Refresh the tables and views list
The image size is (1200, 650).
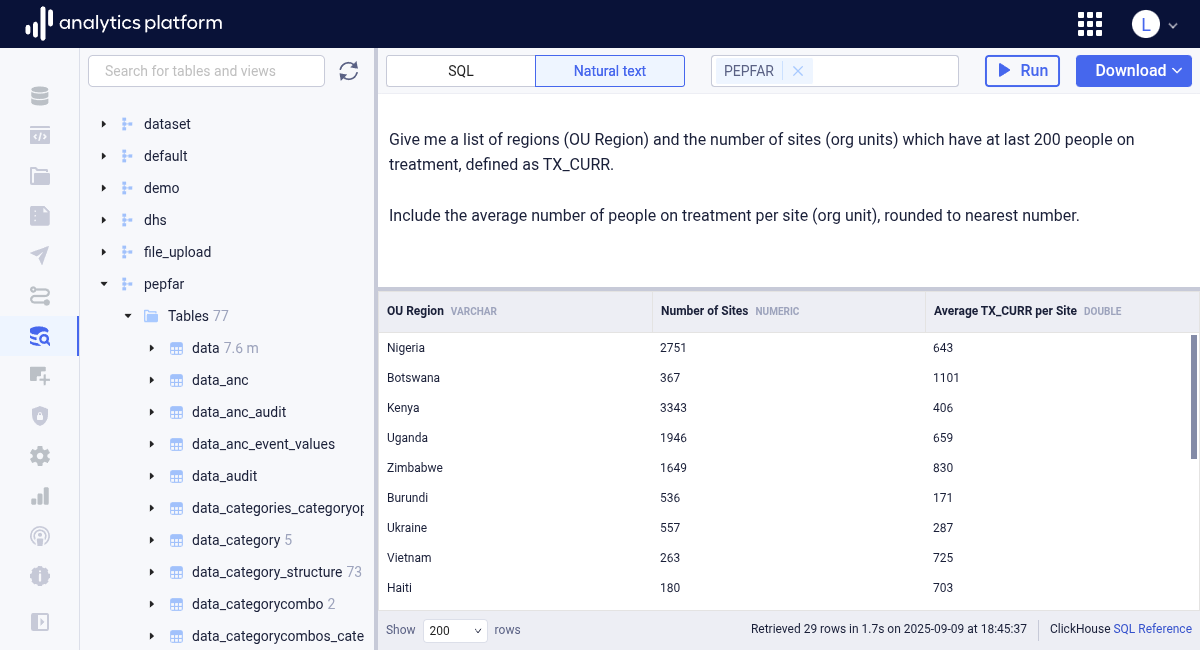click(348, 71)
